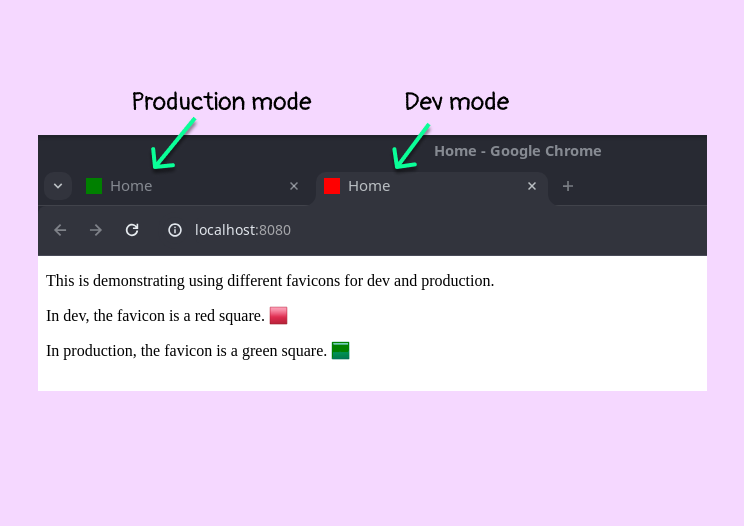The image size is (744, 526).
Task: Click text "In dev, the favicon is a red square."
Action: coord(155,316)
